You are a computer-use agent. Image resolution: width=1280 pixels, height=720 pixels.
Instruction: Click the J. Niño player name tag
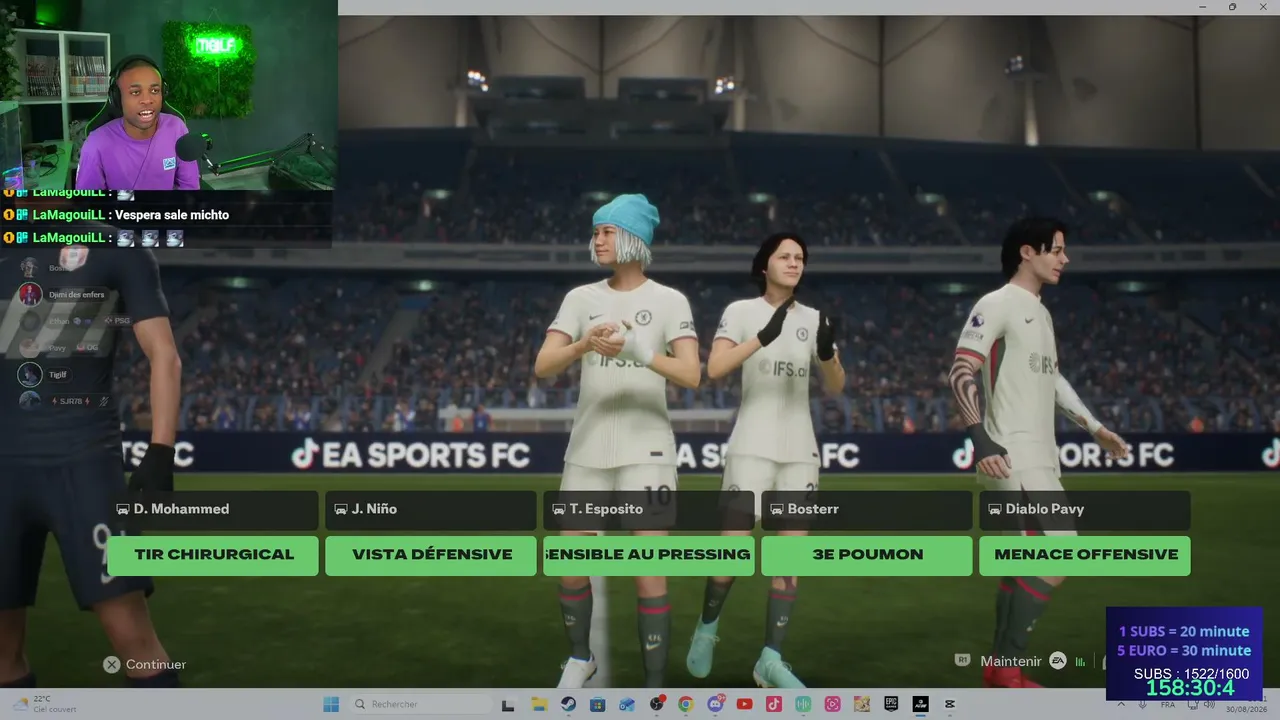tap(431, 510)
